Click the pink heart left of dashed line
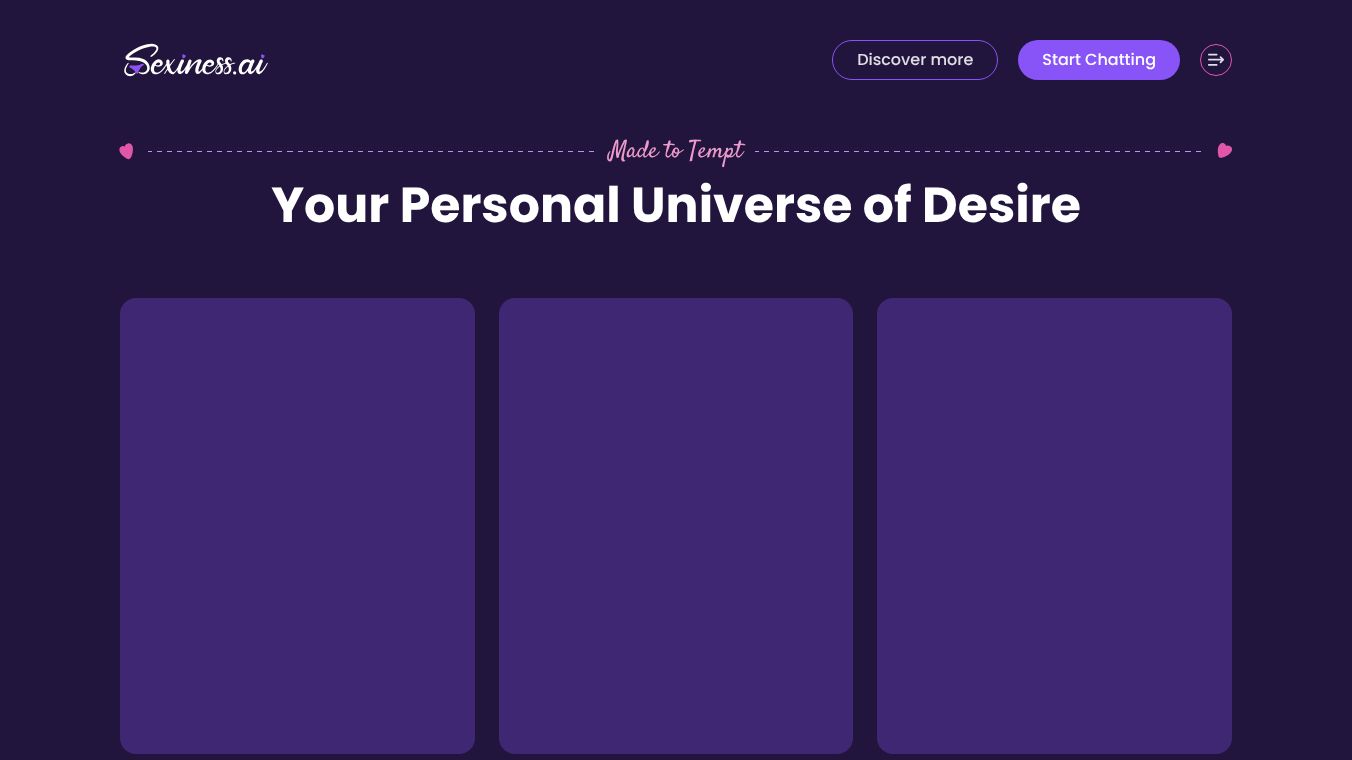The image size is (1352, 760). click(126, 151)
